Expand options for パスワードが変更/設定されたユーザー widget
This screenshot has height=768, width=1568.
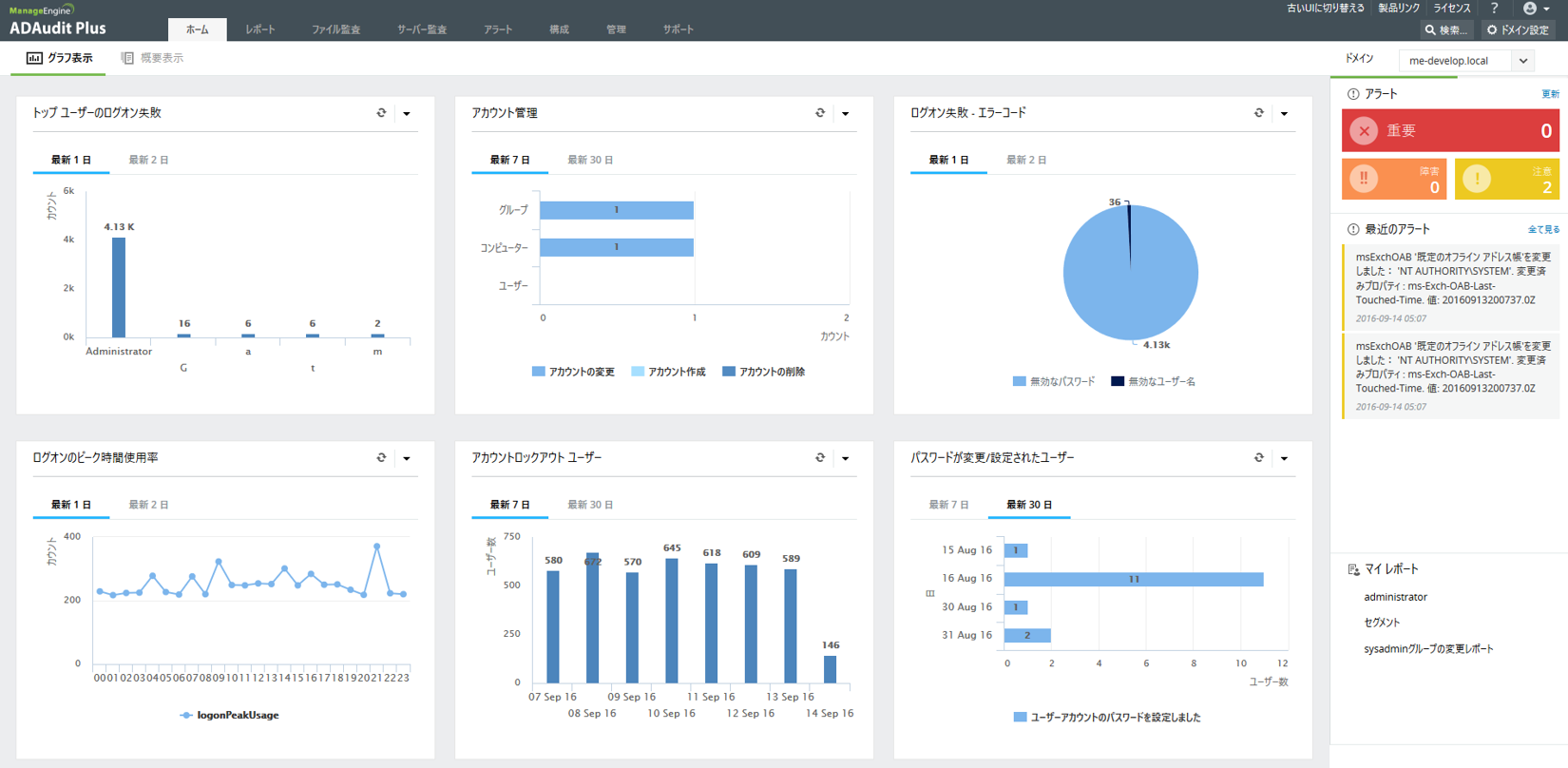[1285, 459]
